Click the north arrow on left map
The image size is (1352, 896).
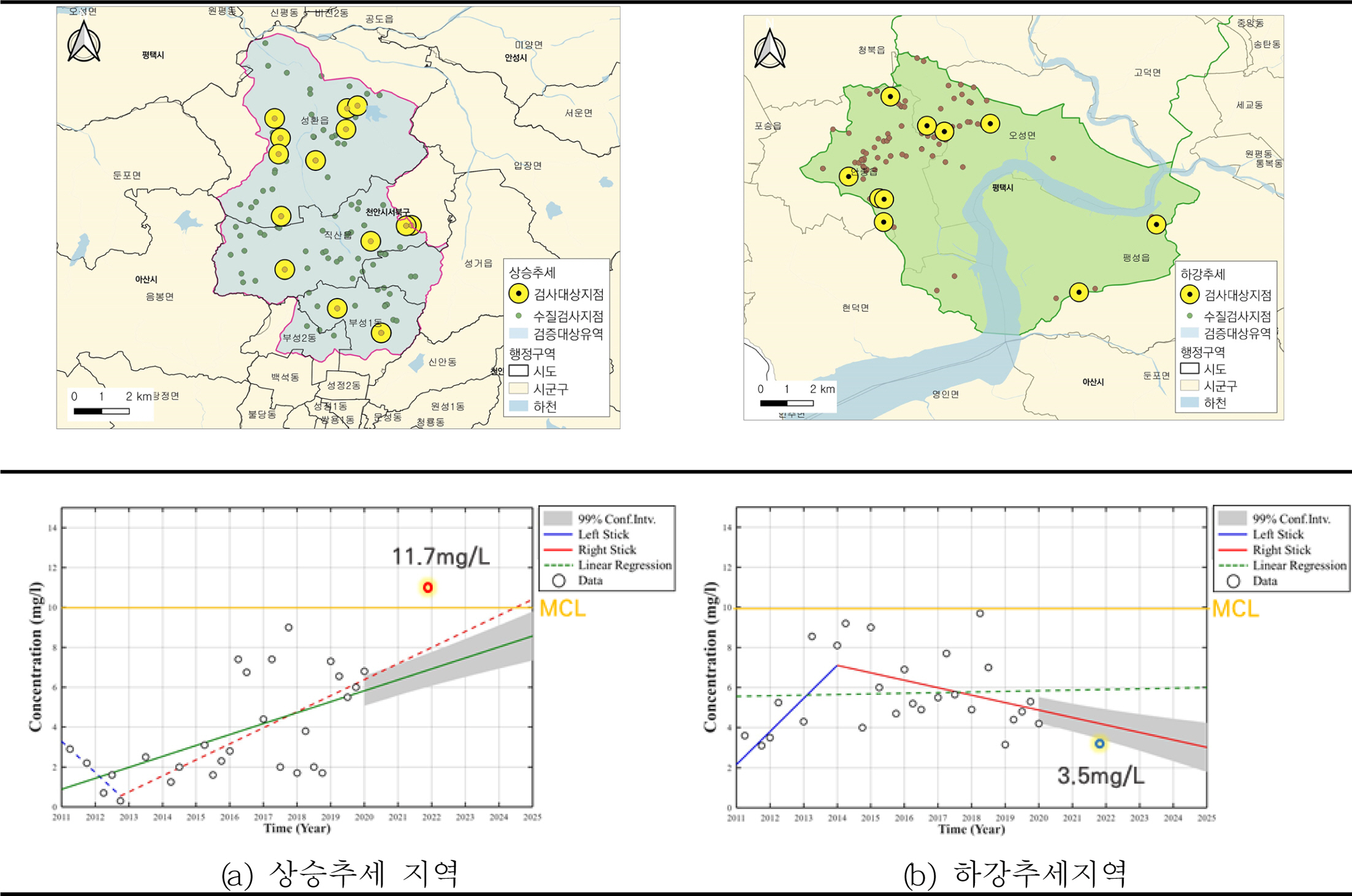pyautogui.click(x=84, y=42)
